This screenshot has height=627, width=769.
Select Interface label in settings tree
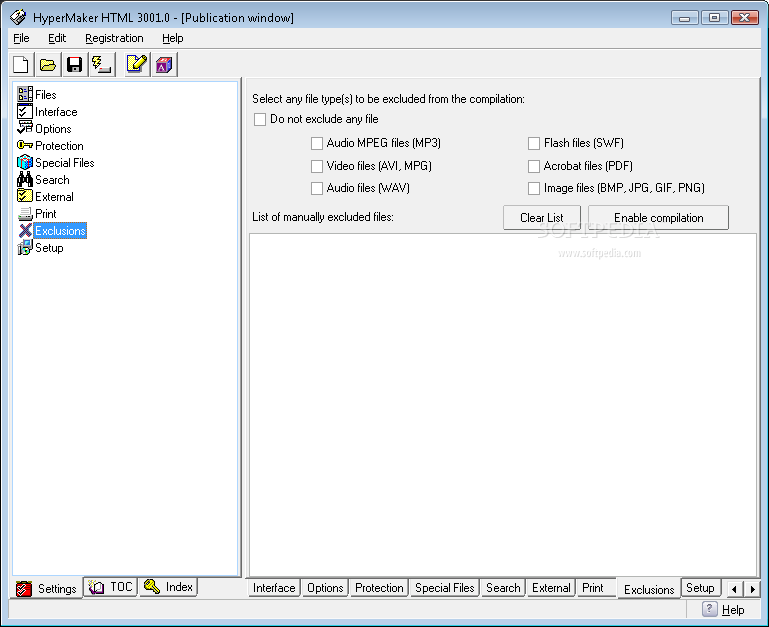click(x=56, y=112)
